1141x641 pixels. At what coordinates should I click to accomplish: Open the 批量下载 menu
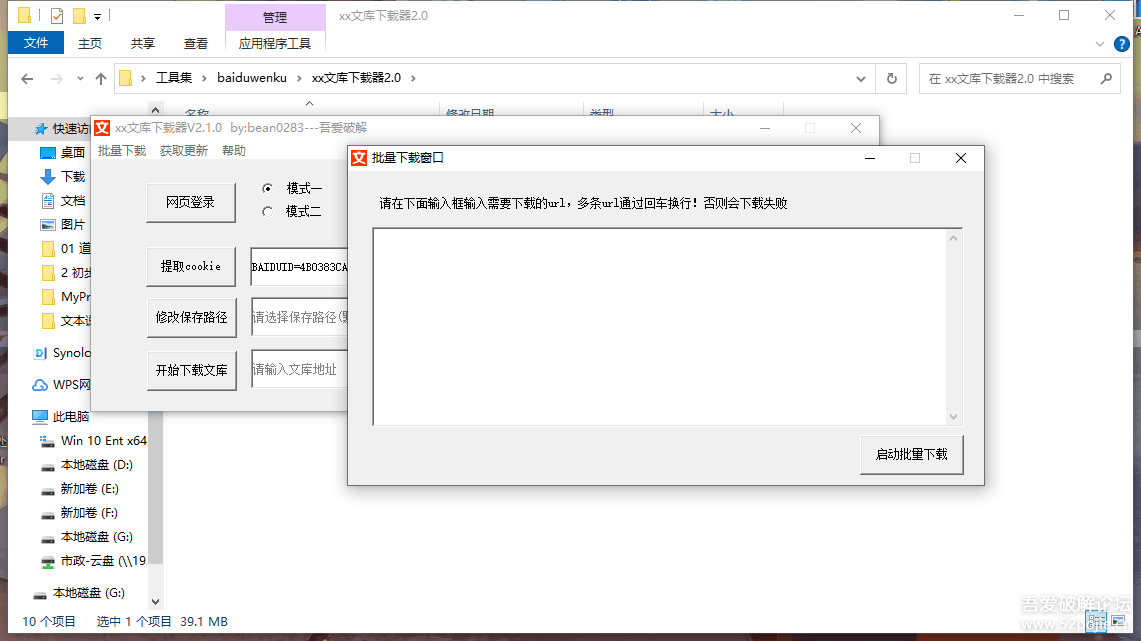[122, 151]
